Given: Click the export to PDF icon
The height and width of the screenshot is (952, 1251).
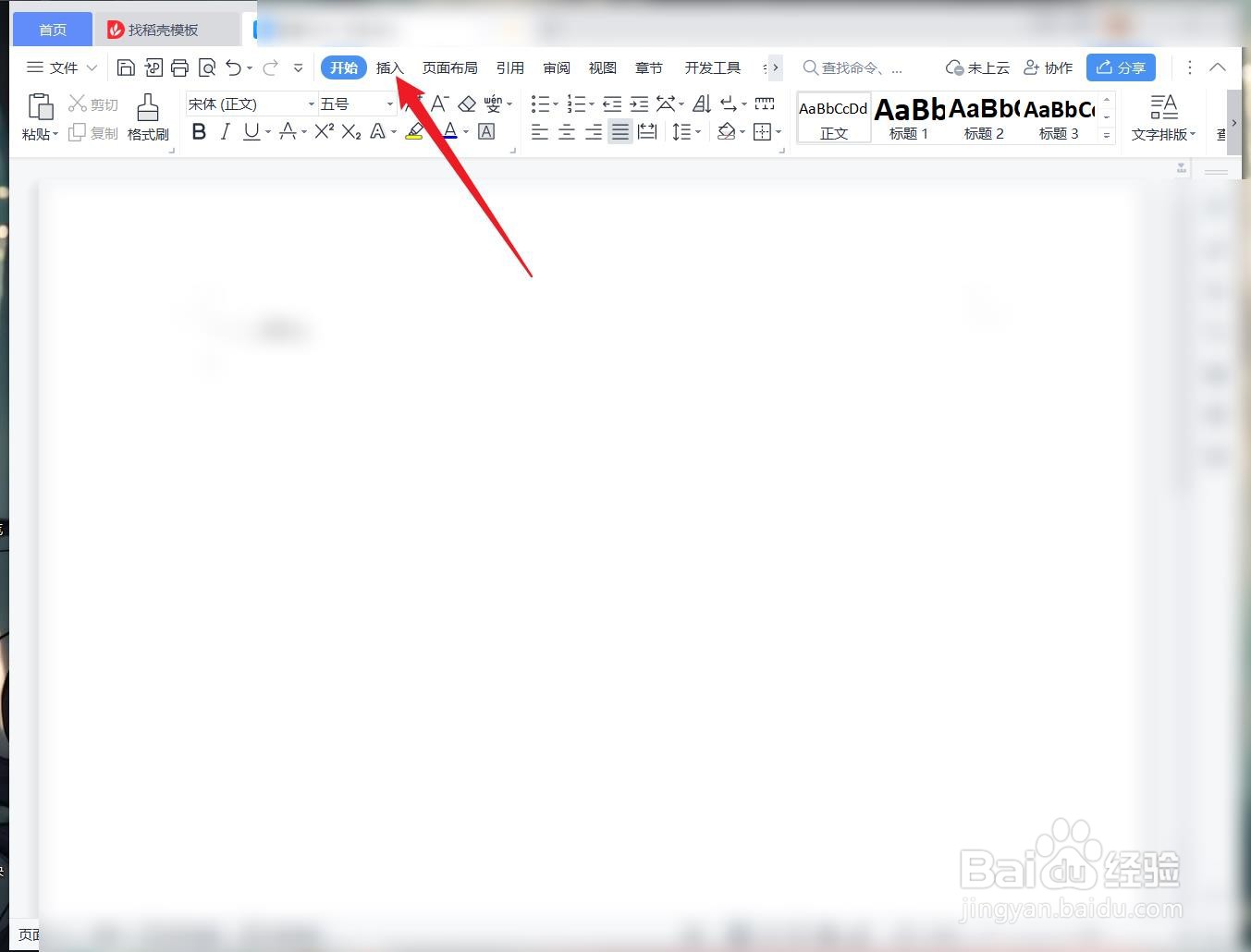Looking at the screenshot, I should (x=153, y=67).
